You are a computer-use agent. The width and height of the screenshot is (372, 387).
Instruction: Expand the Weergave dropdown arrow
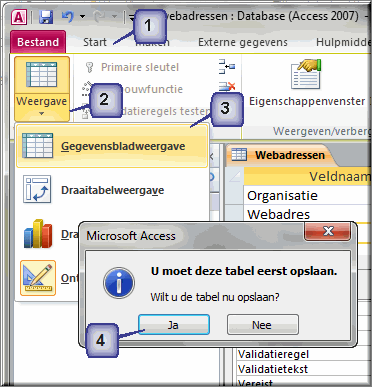[42, 114]
